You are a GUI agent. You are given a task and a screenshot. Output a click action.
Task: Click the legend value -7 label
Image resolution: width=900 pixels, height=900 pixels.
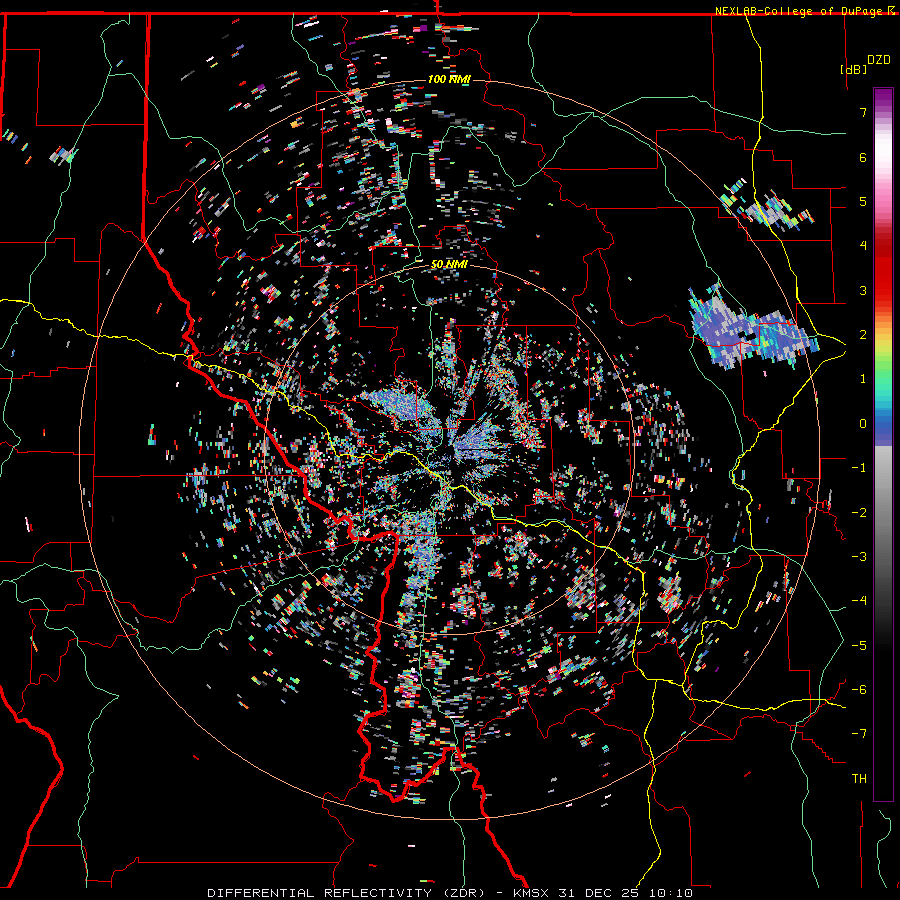tap(859, 734)
